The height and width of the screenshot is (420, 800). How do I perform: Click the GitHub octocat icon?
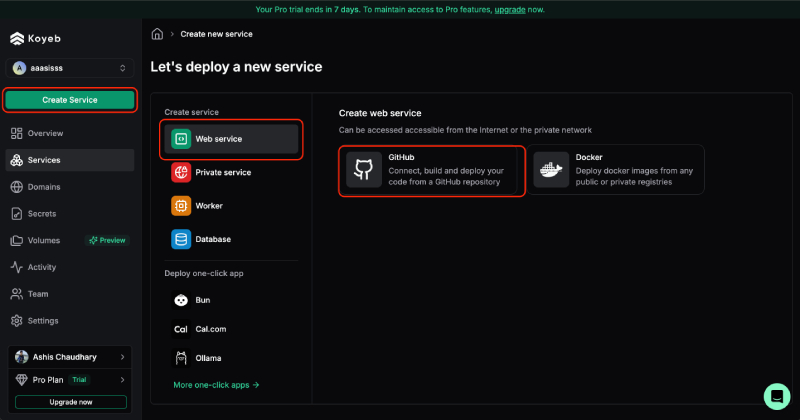click(x=364, y=169)
